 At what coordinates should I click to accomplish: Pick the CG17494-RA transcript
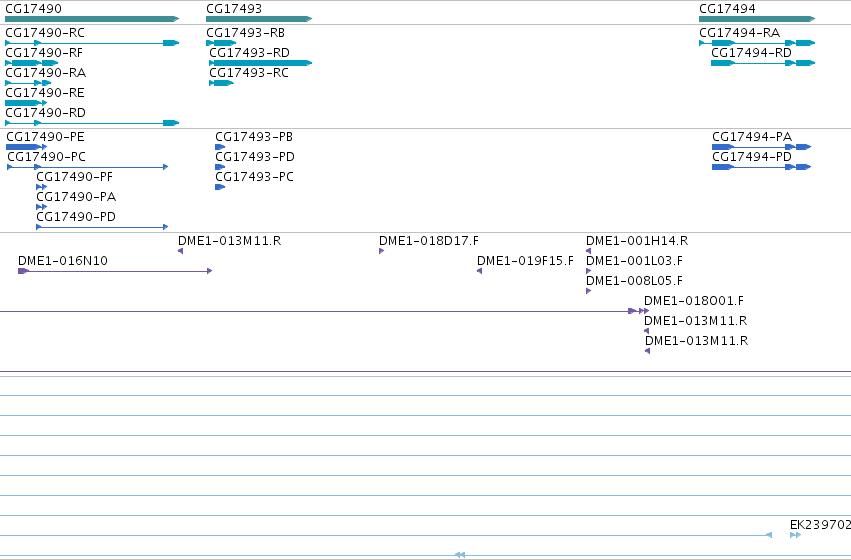pyautogui.click(x=740, y=33)
